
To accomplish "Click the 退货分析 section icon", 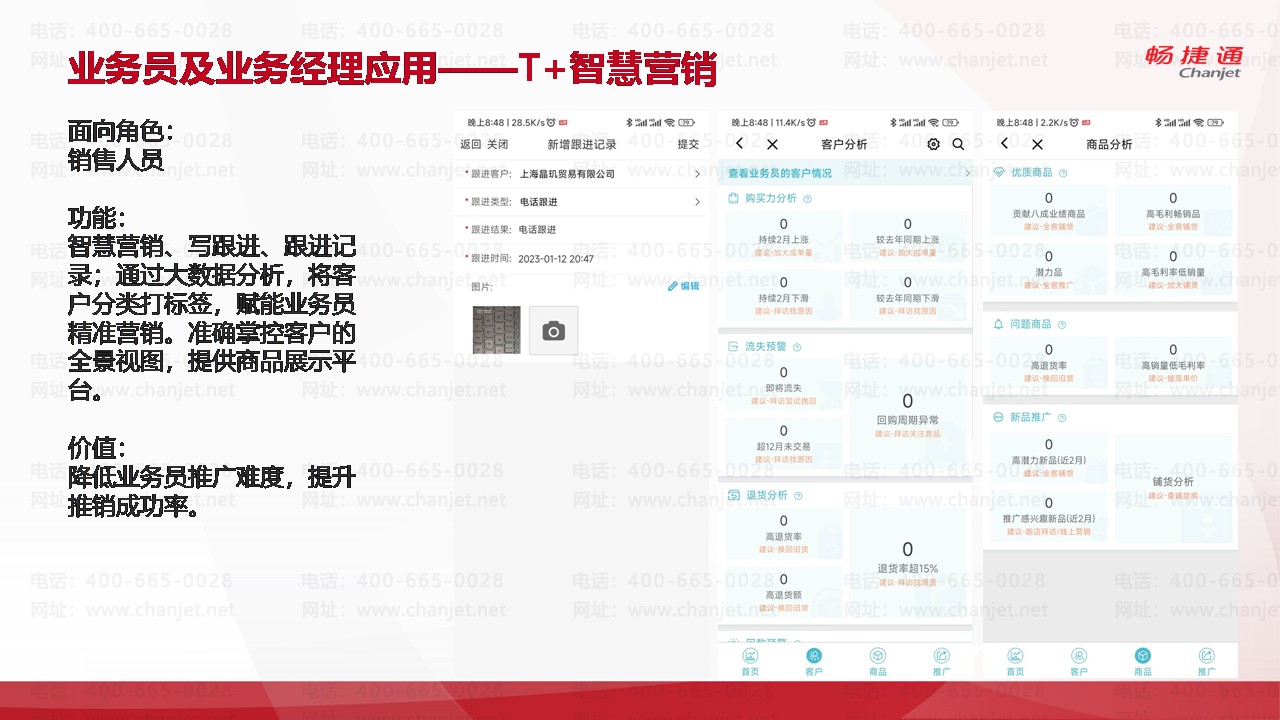I will pyautogui.click(x=733, y=495).
